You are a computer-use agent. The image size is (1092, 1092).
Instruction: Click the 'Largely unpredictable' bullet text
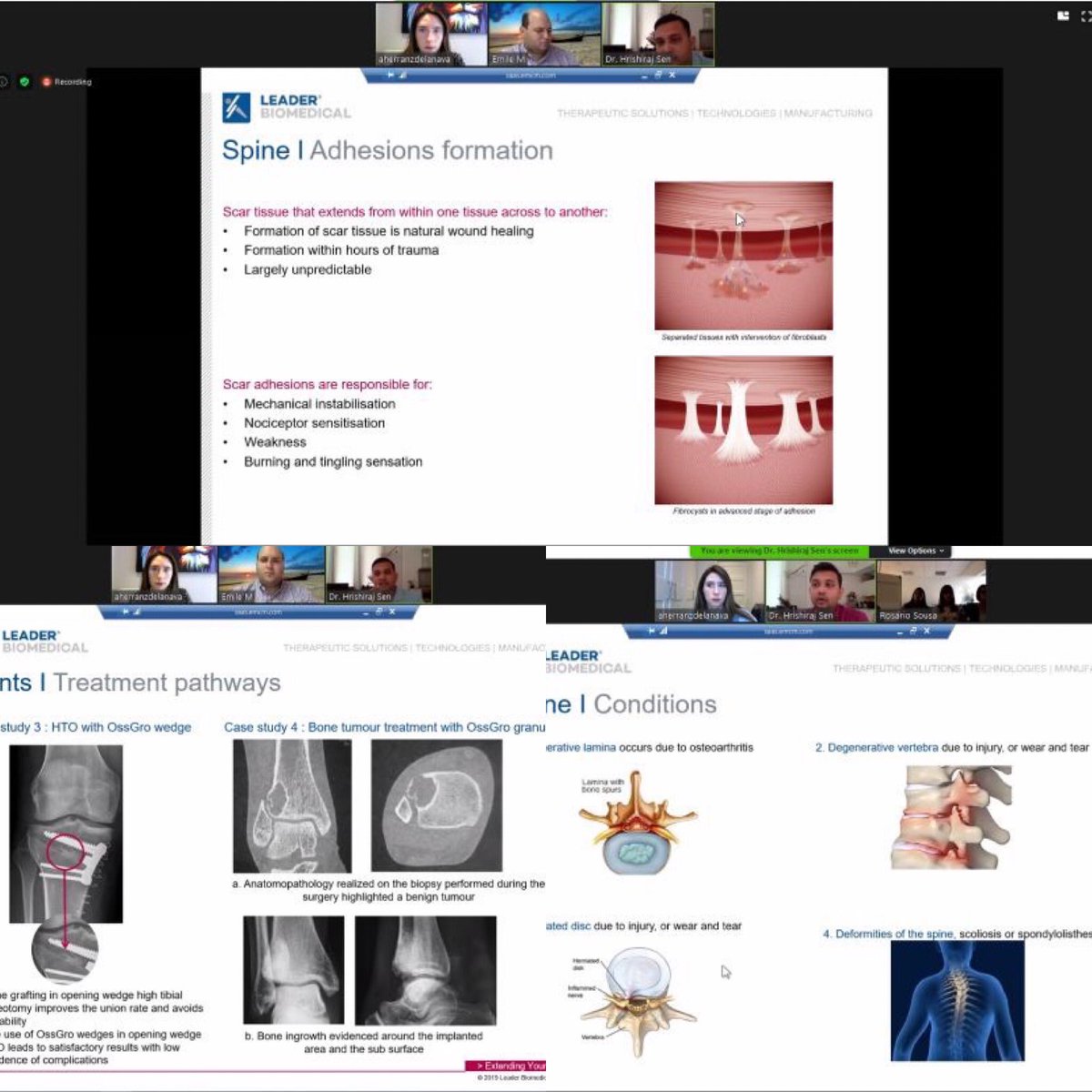[x=308, y=269]
